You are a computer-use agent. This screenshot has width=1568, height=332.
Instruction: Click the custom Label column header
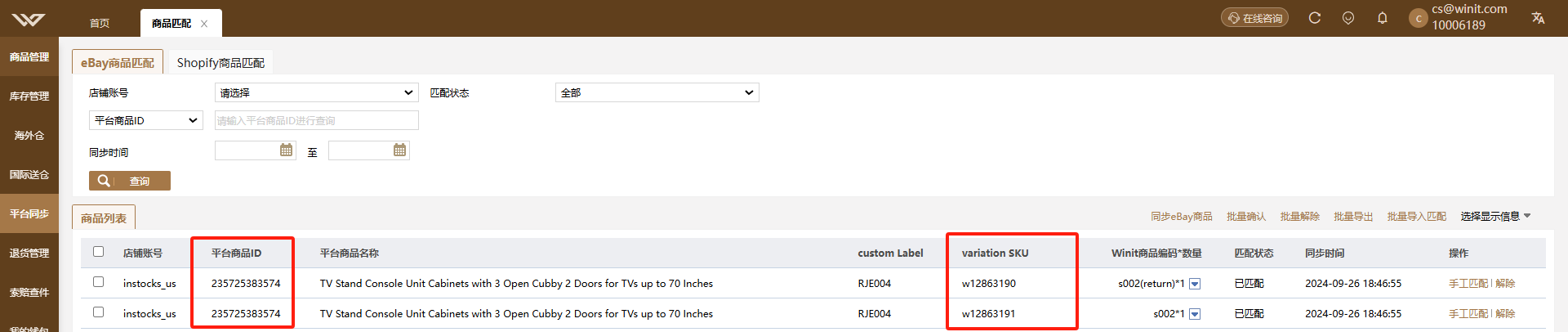point(890,253)
